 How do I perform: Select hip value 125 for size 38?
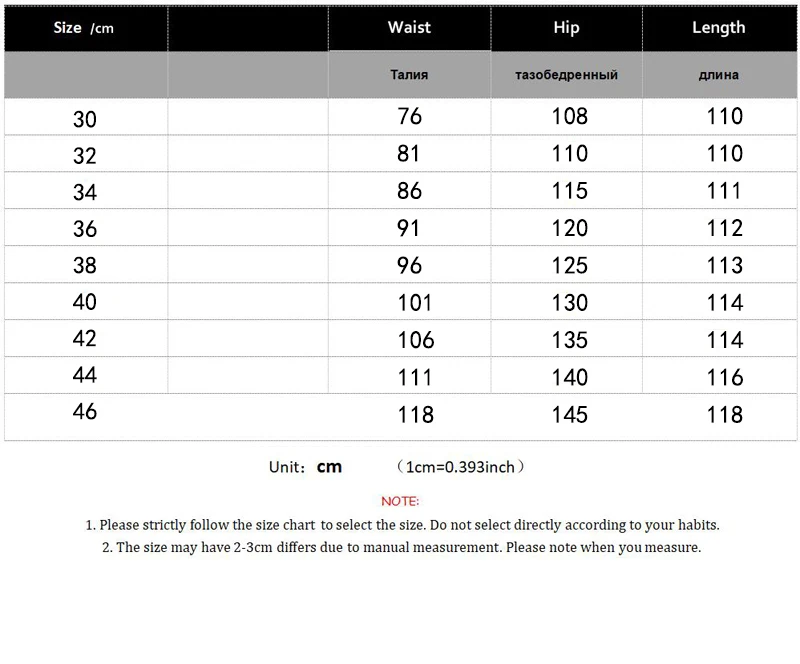click(570, 265)
